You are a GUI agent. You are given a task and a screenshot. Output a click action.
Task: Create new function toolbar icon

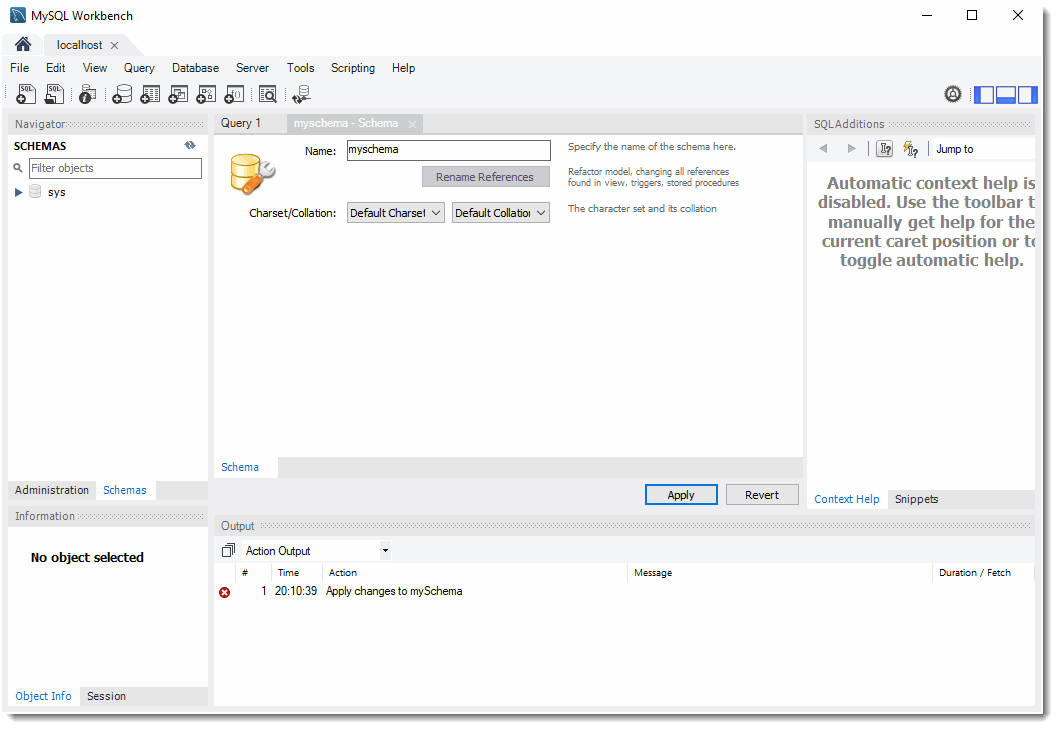click(x=234, y=94)
